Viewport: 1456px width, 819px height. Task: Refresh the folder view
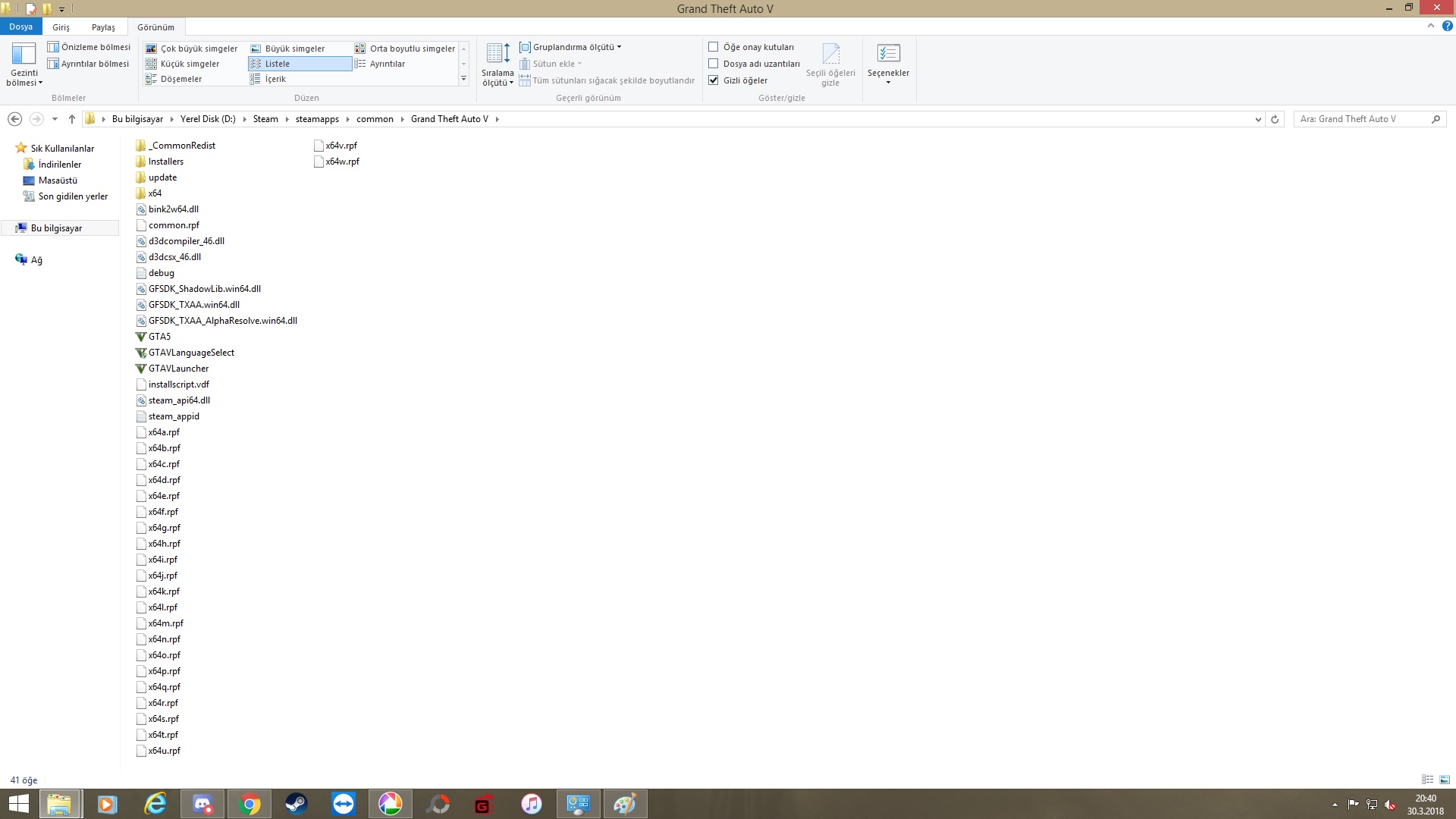(1275, 119)
